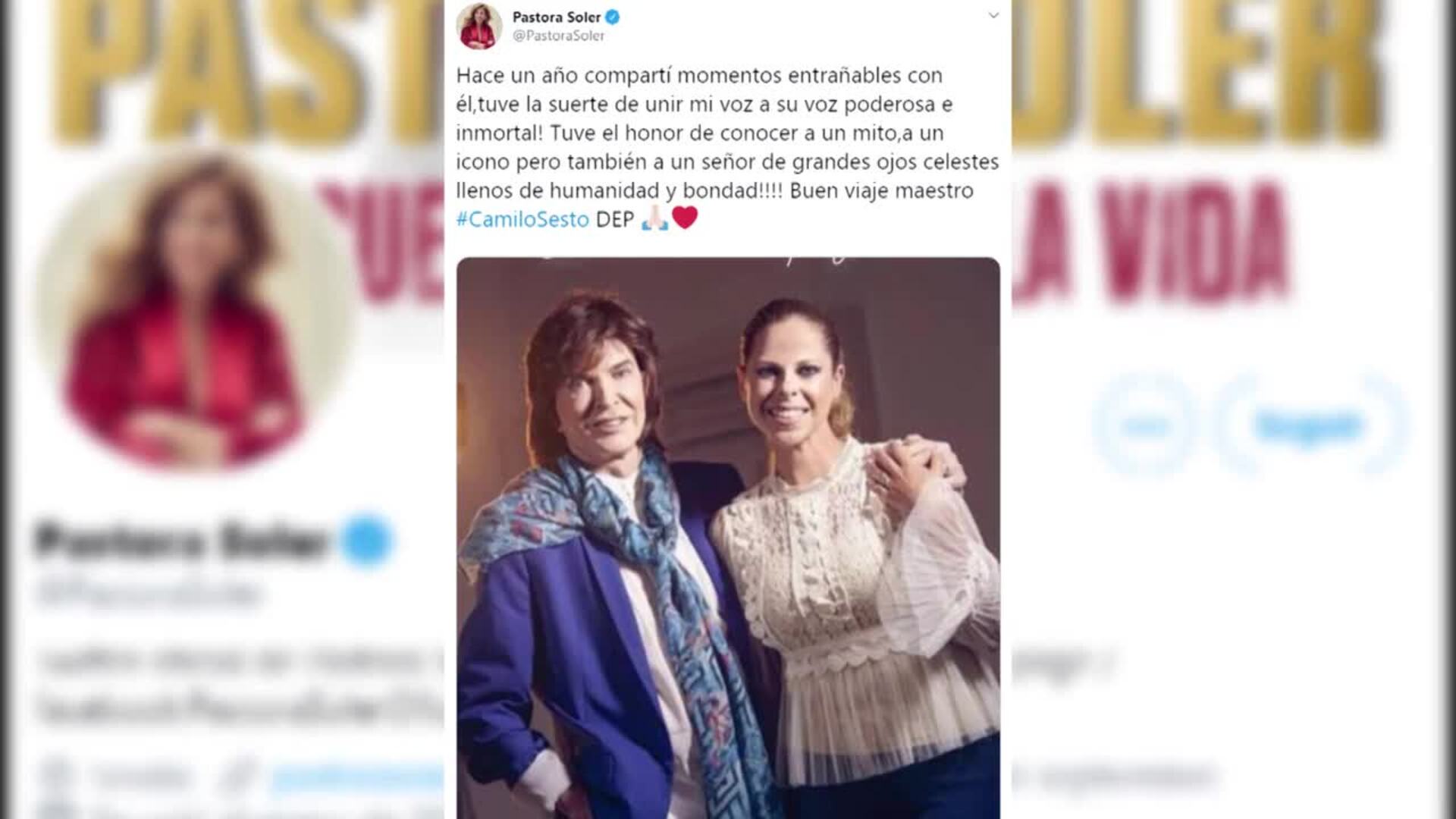Open the @PastoraSoler handle link

(x=559, y=36)
